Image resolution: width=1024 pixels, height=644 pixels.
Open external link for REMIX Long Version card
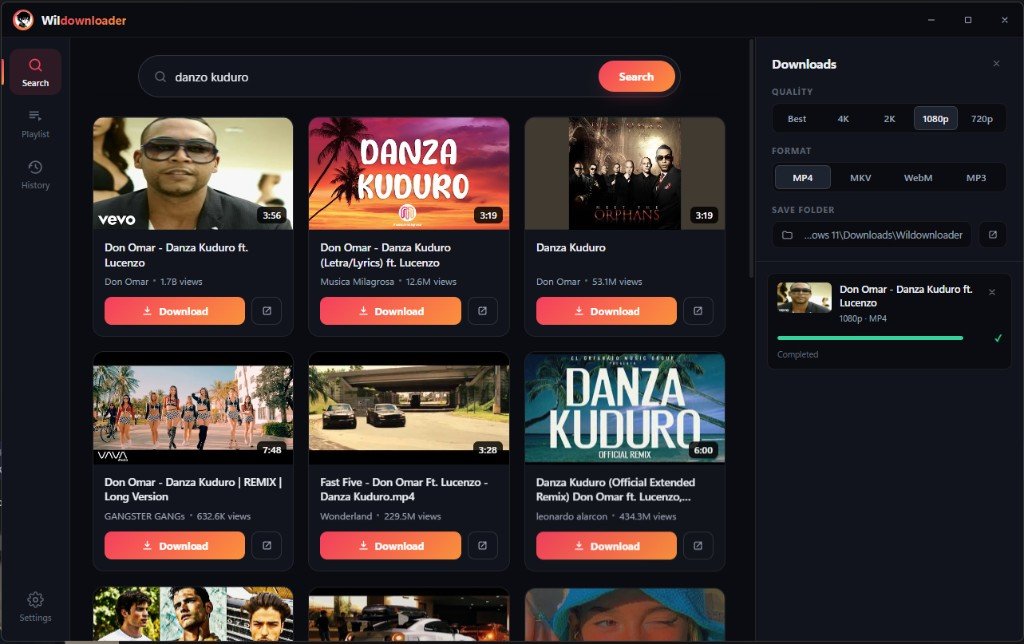tap(266, 545)
